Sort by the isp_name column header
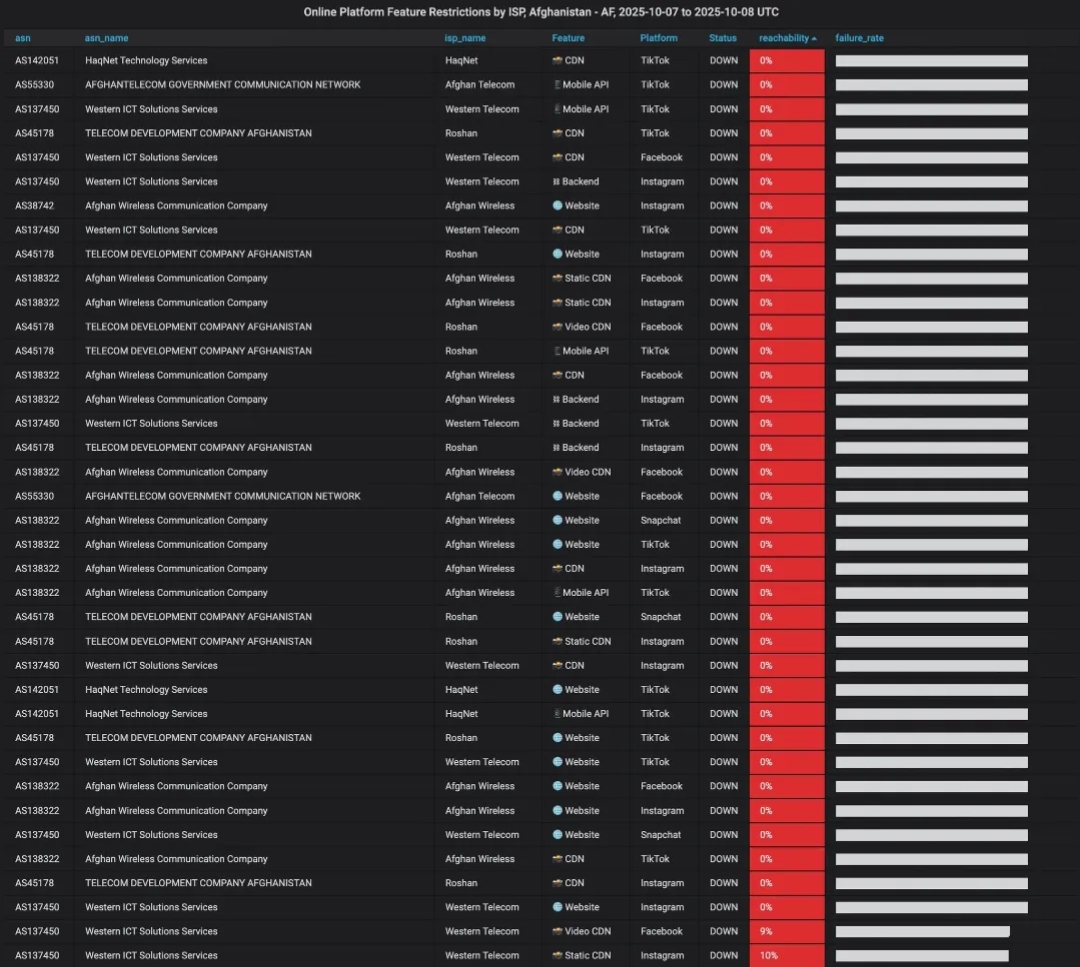 (465, 38)
